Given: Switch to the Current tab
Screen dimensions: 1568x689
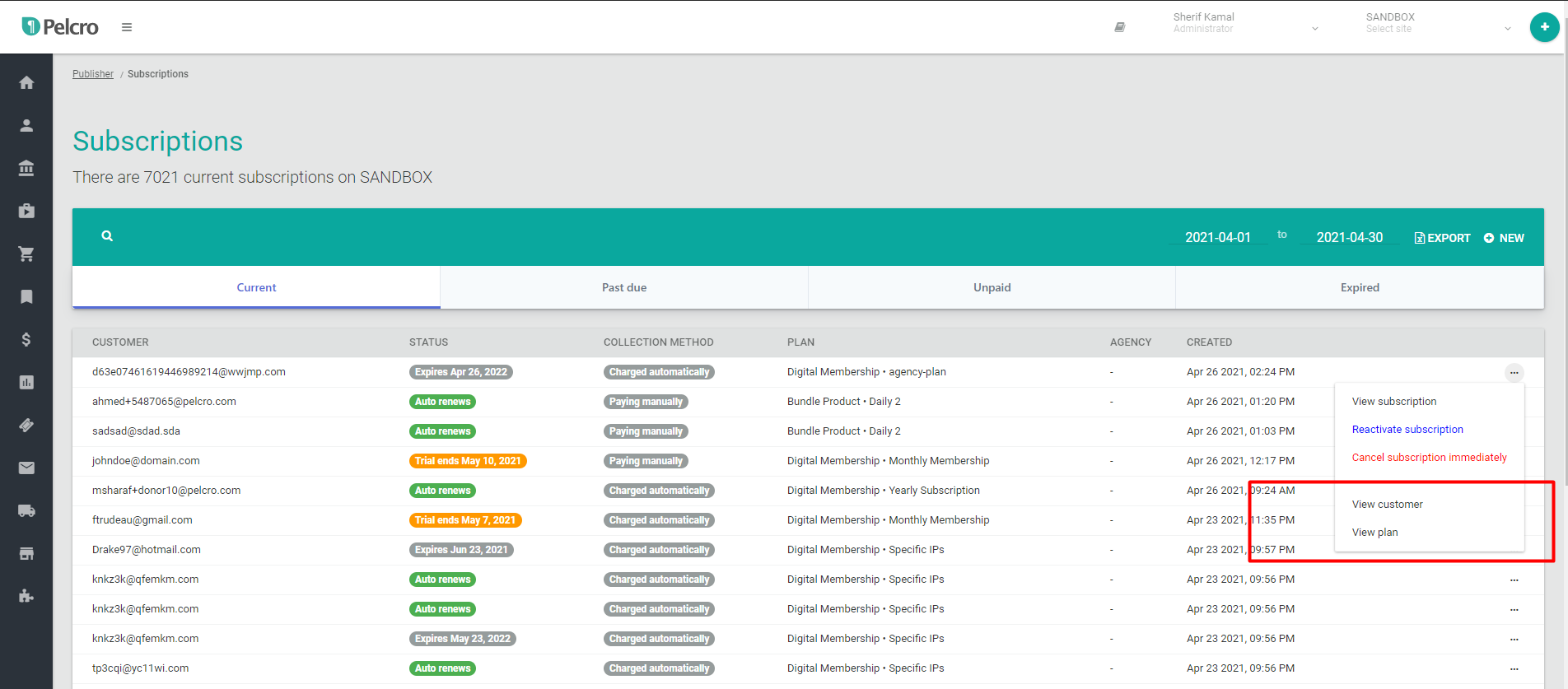Looking at the screenshot, I should [x=256, y=287].
